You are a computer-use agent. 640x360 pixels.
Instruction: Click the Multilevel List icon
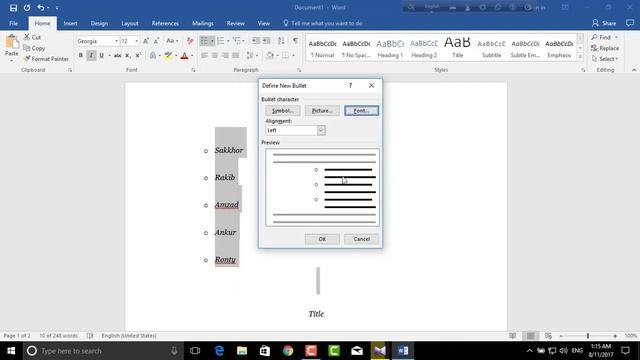click(236, 40)
